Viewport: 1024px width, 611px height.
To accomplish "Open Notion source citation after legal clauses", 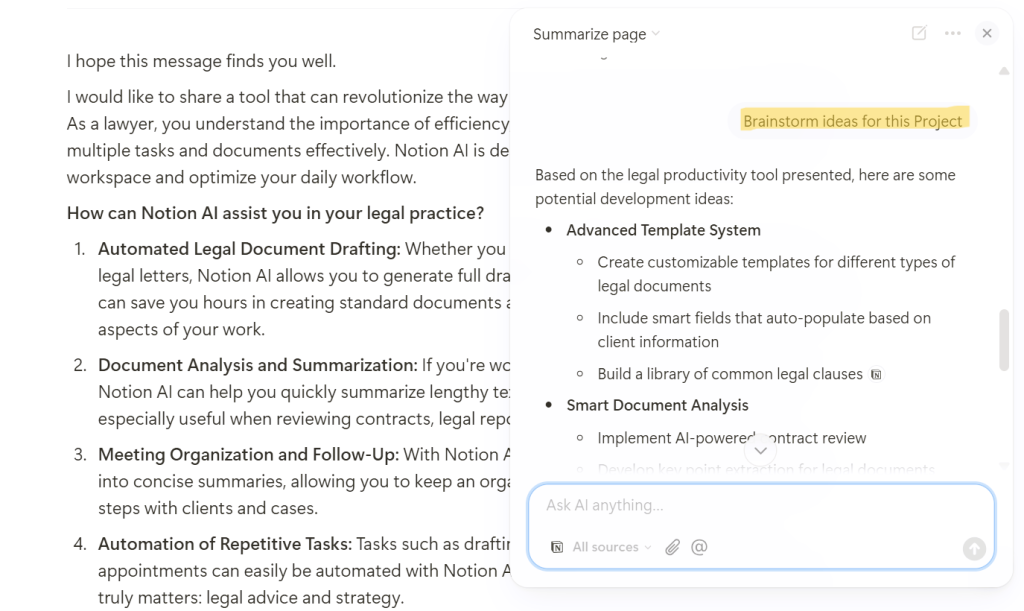I will tap(877, 374).
